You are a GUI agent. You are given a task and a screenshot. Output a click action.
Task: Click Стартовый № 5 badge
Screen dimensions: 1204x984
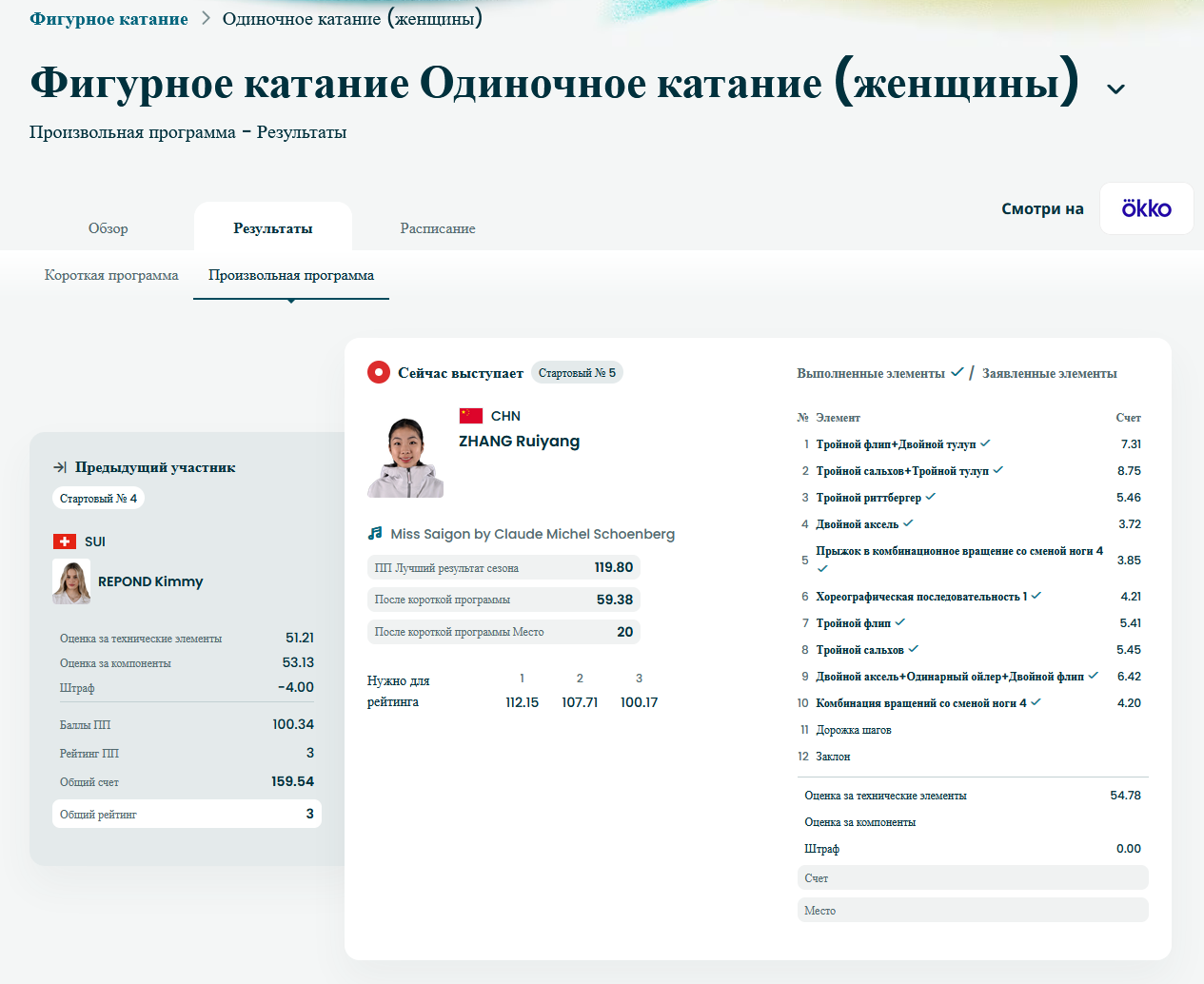[x=577, y=373]
